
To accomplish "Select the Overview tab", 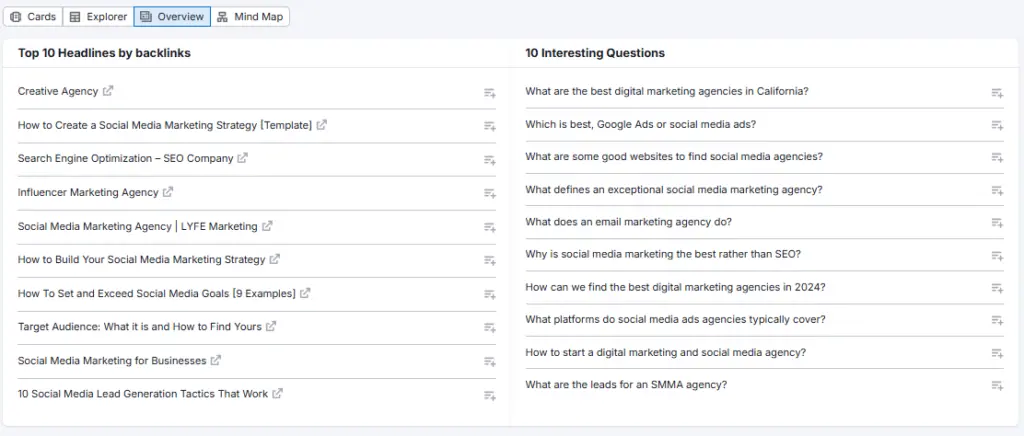I will click(x=171, y=17).
